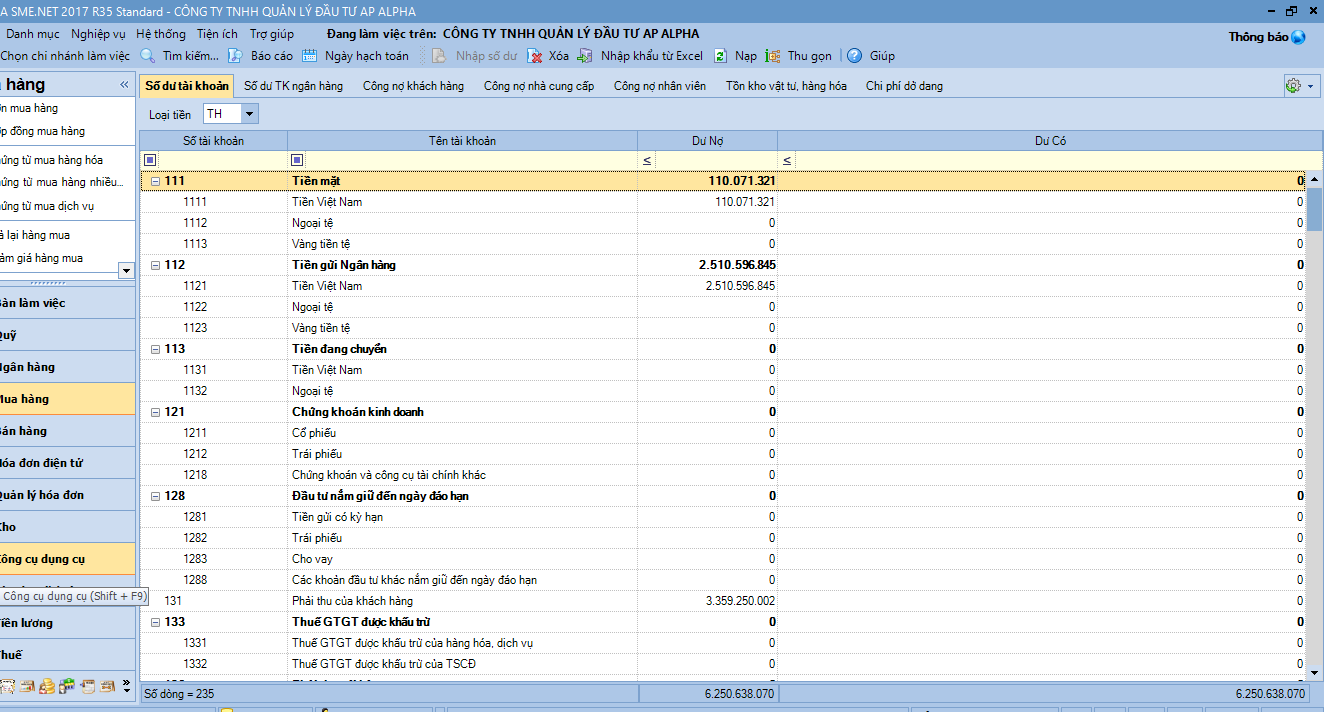The width and height of the screenshot is (1324, 712).
Task: Select the Số dư tài khoản tab
Action: point(187,86)
